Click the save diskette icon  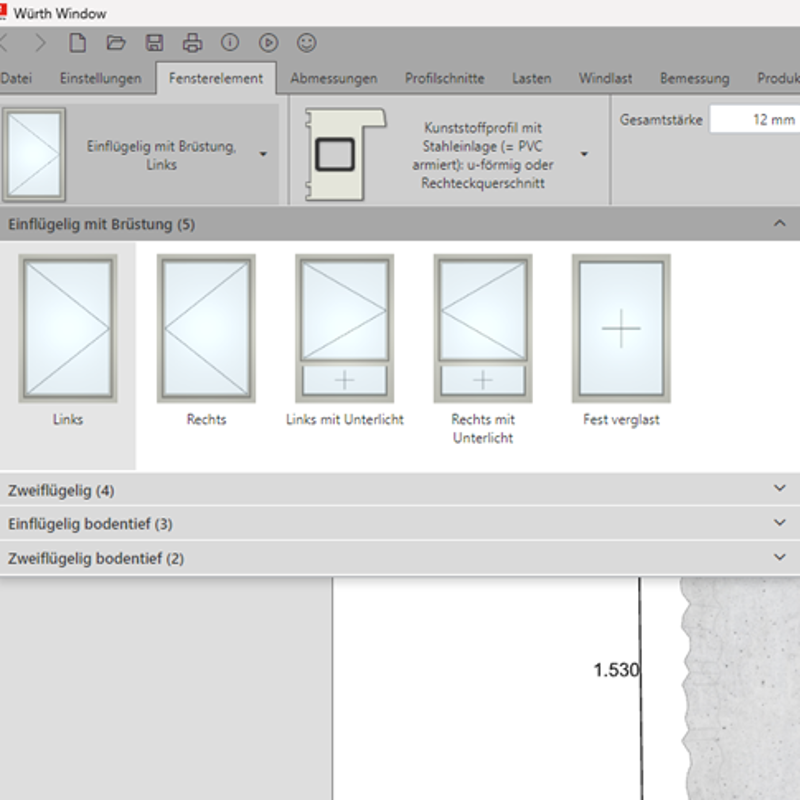click(154, 43)
